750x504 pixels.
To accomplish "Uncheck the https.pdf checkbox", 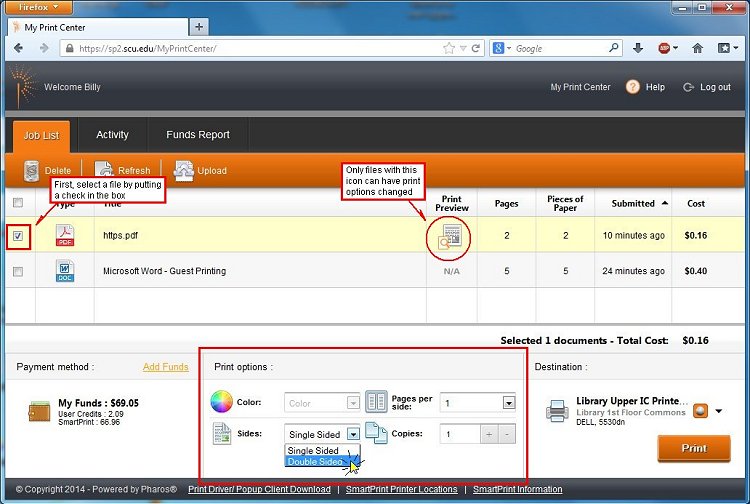I will (x=17, y=237).
